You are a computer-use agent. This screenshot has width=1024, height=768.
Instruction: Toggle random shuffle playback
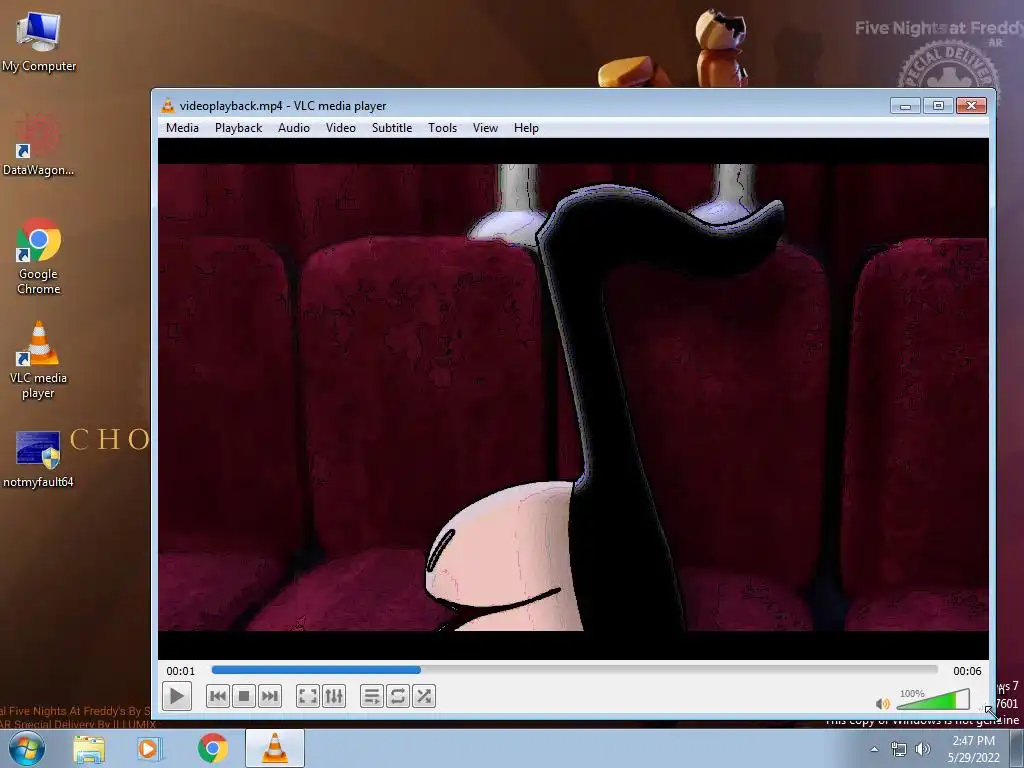(424, 696)
